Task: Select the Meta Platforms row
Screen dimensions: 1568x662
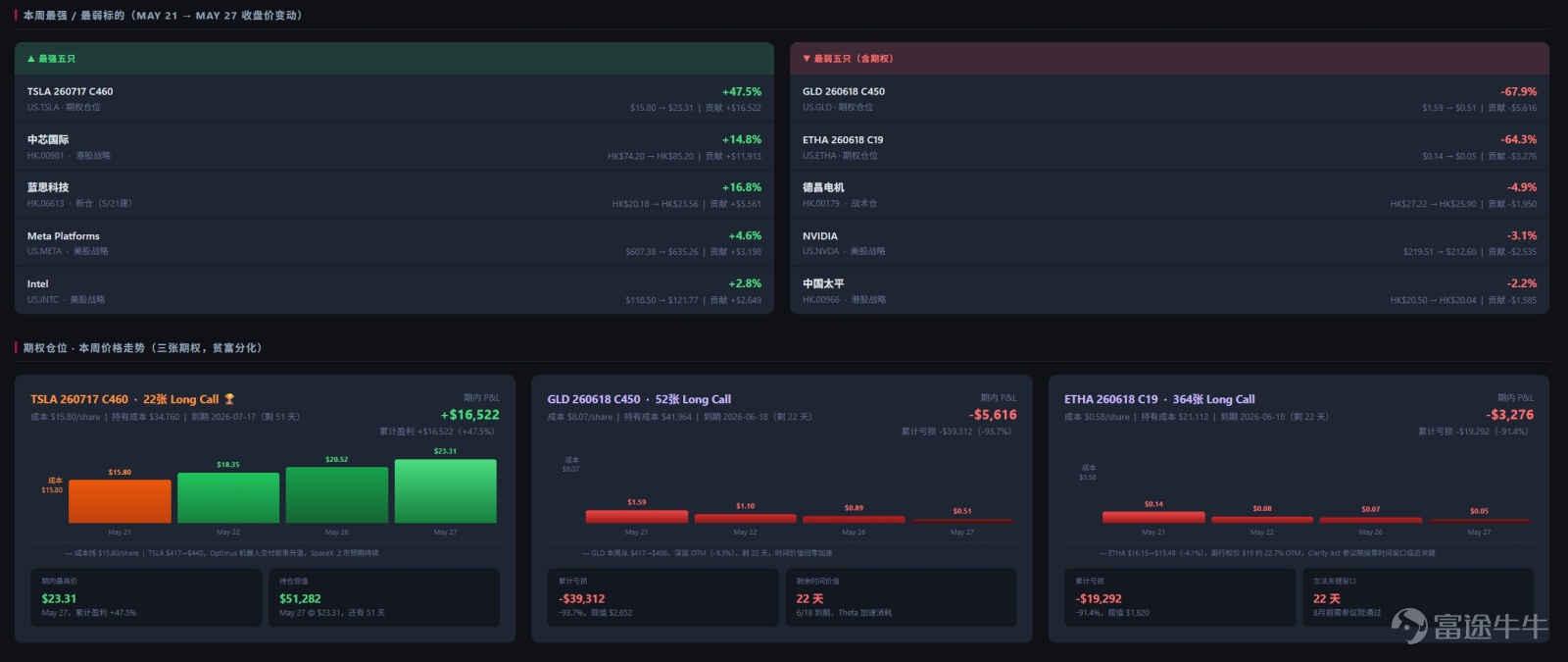Action: (394, 242)
